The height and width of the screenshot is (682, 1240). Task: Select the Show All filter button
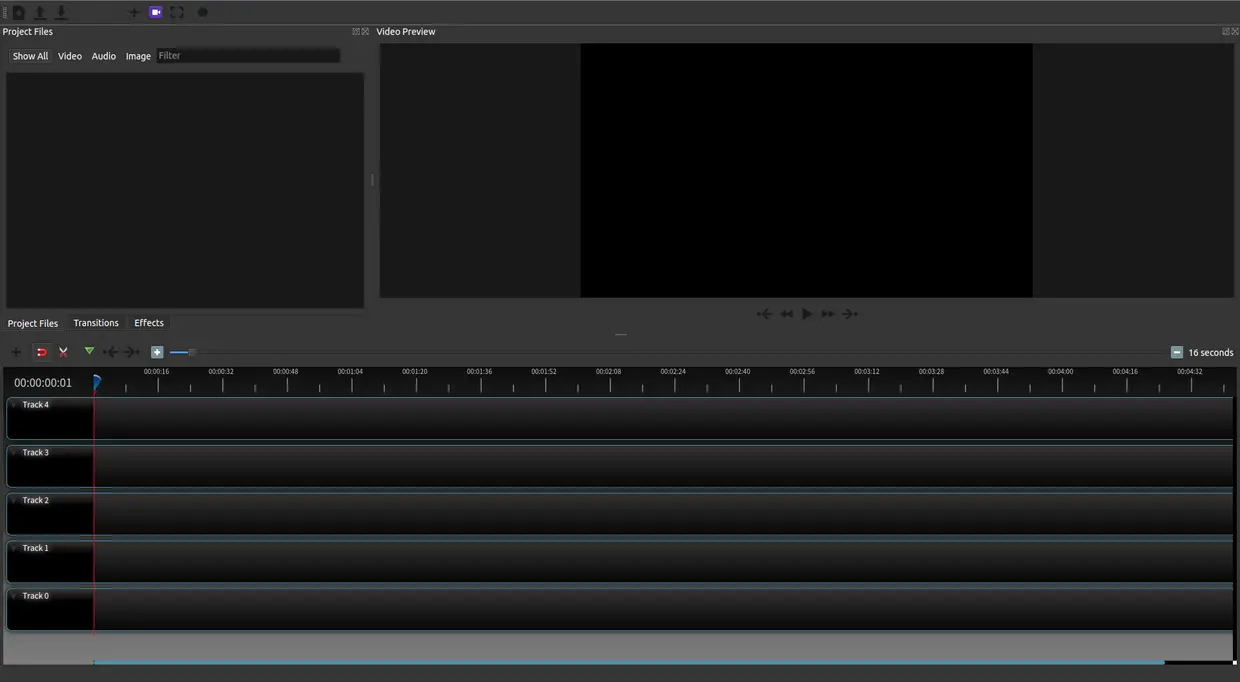click(x=30, y=56)
